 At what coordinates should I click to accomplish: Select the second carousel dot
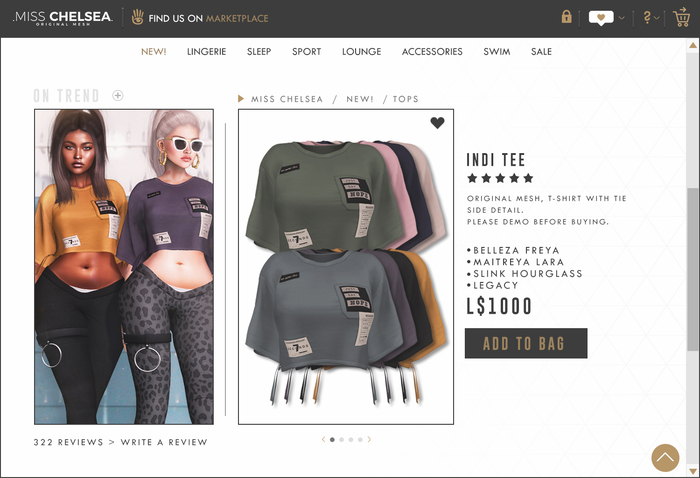pos(342,440)
